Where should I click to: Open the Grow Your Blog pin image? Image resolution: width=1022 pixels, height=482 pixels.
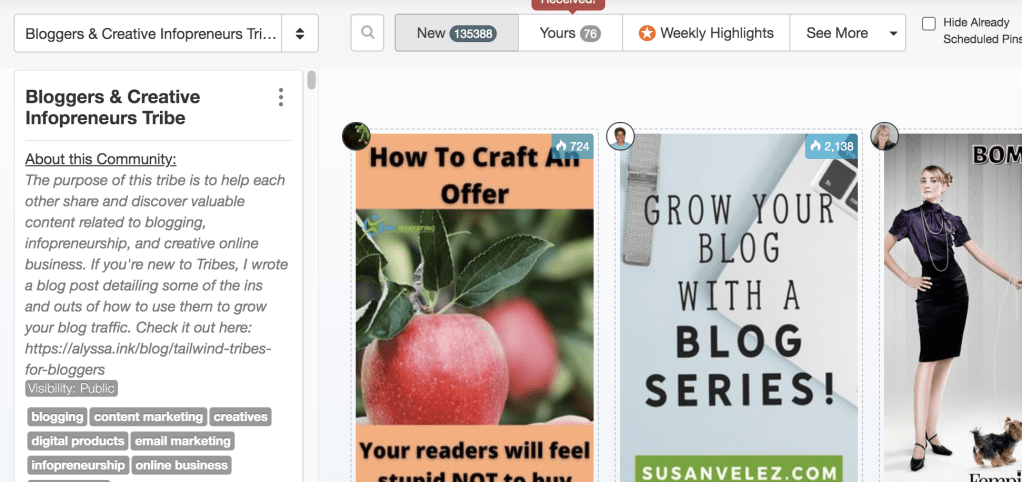[x=738, y=300]
